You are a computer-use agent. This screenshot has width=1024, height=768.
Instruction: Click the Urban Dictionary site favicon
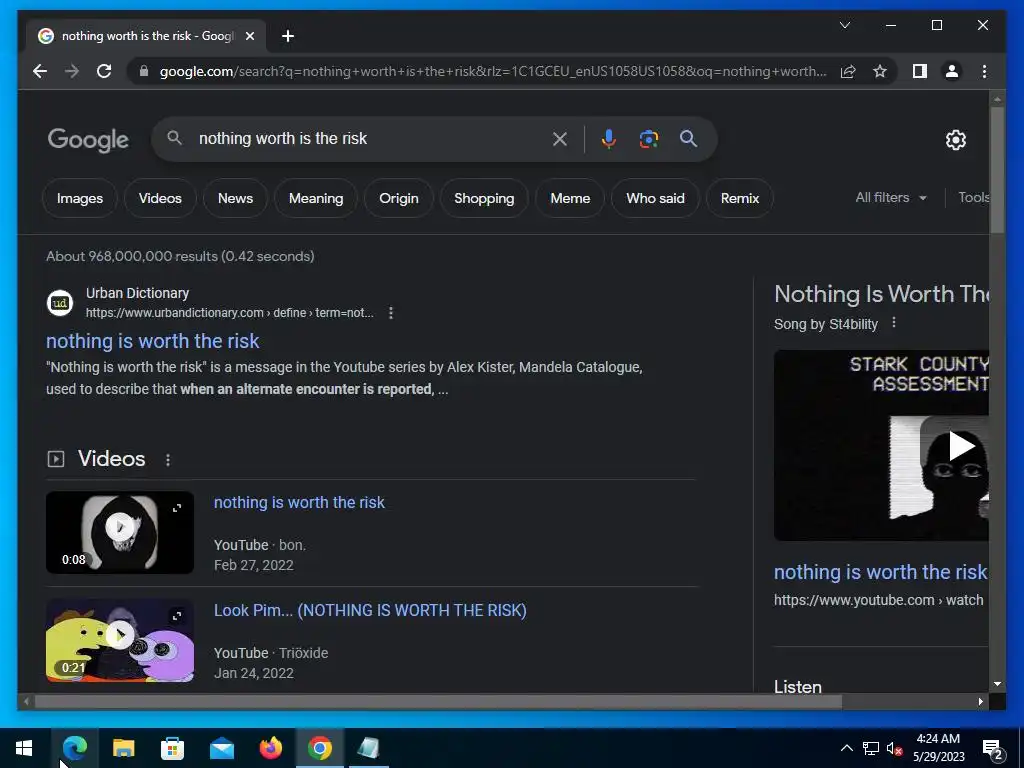click(x=60, y=303)
